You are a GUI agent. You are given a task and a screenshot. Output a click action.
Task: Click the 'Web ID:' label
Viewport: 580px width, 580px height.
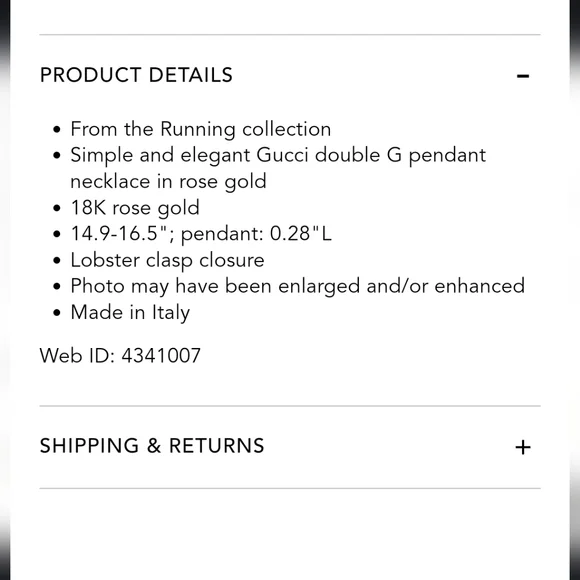77,355
